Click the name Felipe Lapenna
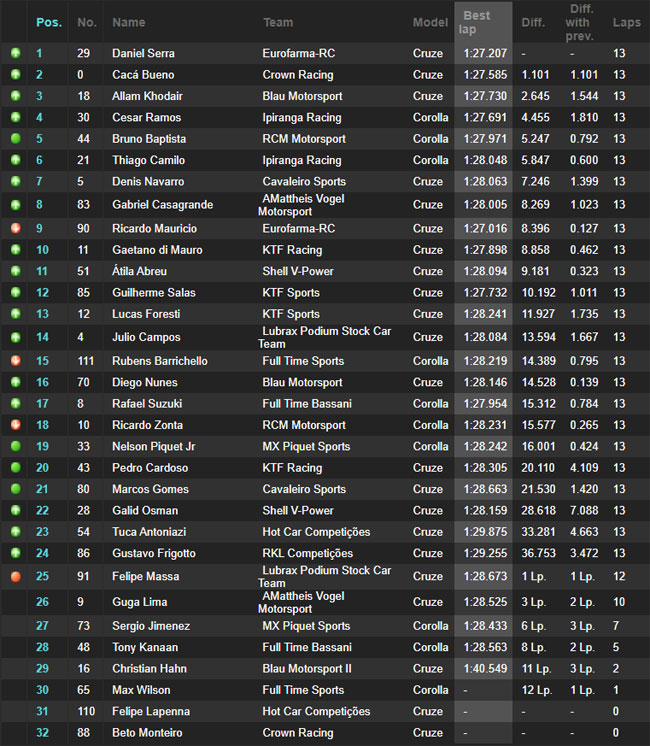Image resolution: width=650 pixels, height=746 pixels. point(151,711)
